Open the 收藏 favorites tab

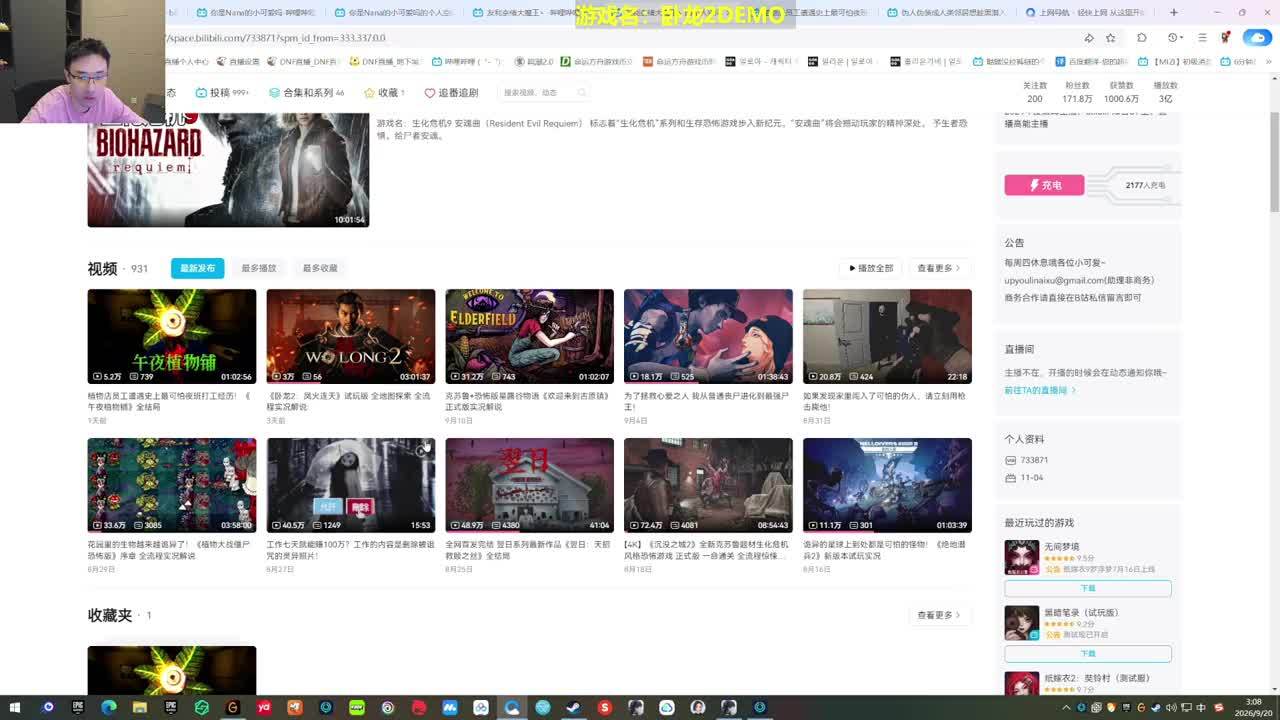(385, 92)
